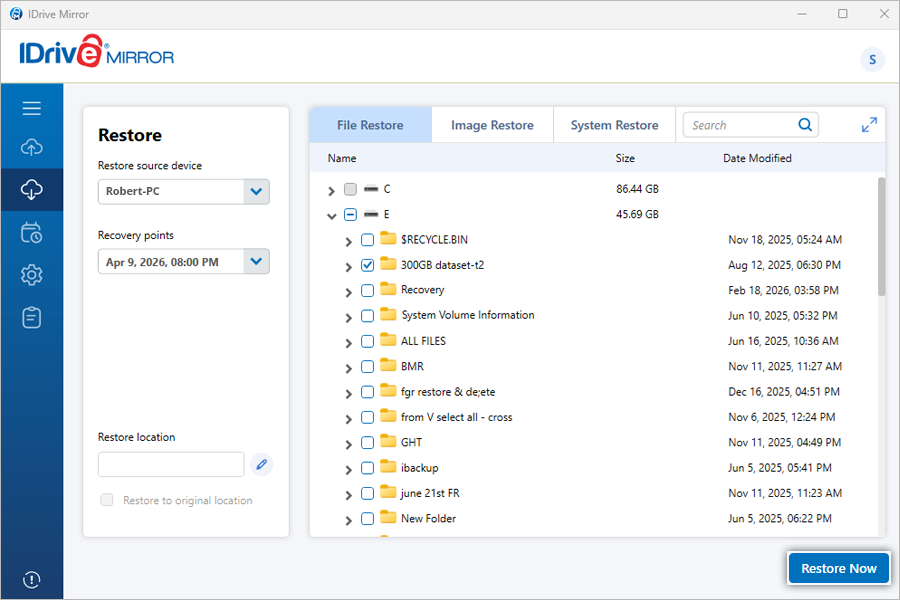Tick the Recovery folder checkbox
This screenshot has width=900, height=600.
click(x=367, y=290)
